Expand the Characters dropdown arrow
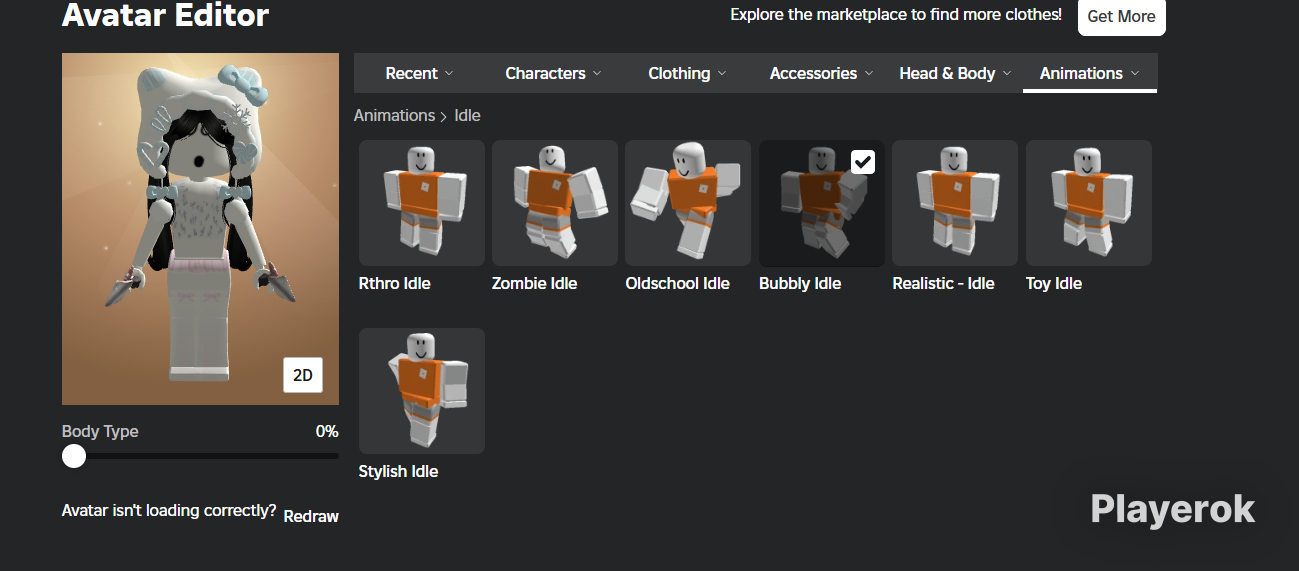 597,73
